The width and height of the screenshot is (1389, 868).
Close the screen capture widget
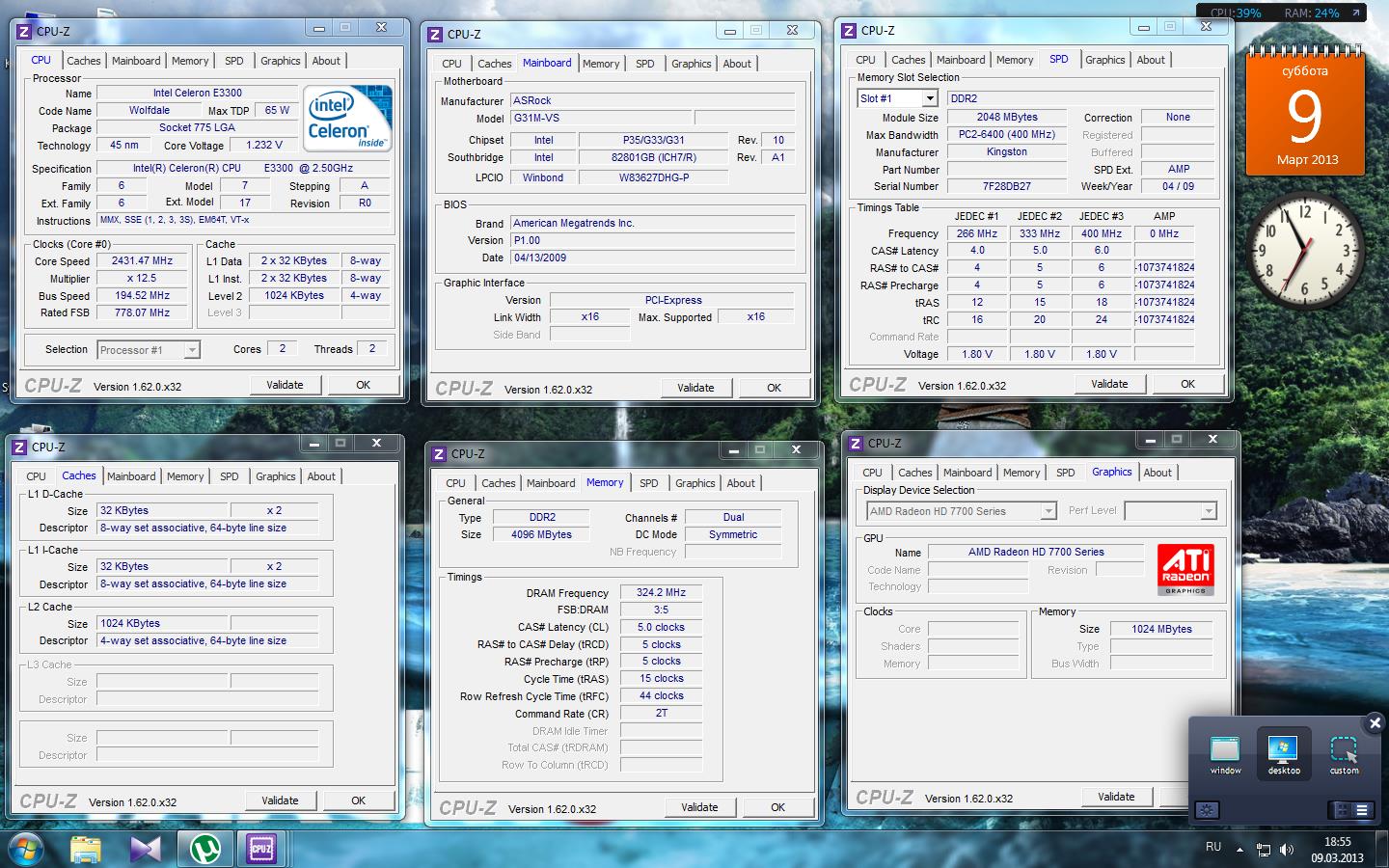point(1375,722)
